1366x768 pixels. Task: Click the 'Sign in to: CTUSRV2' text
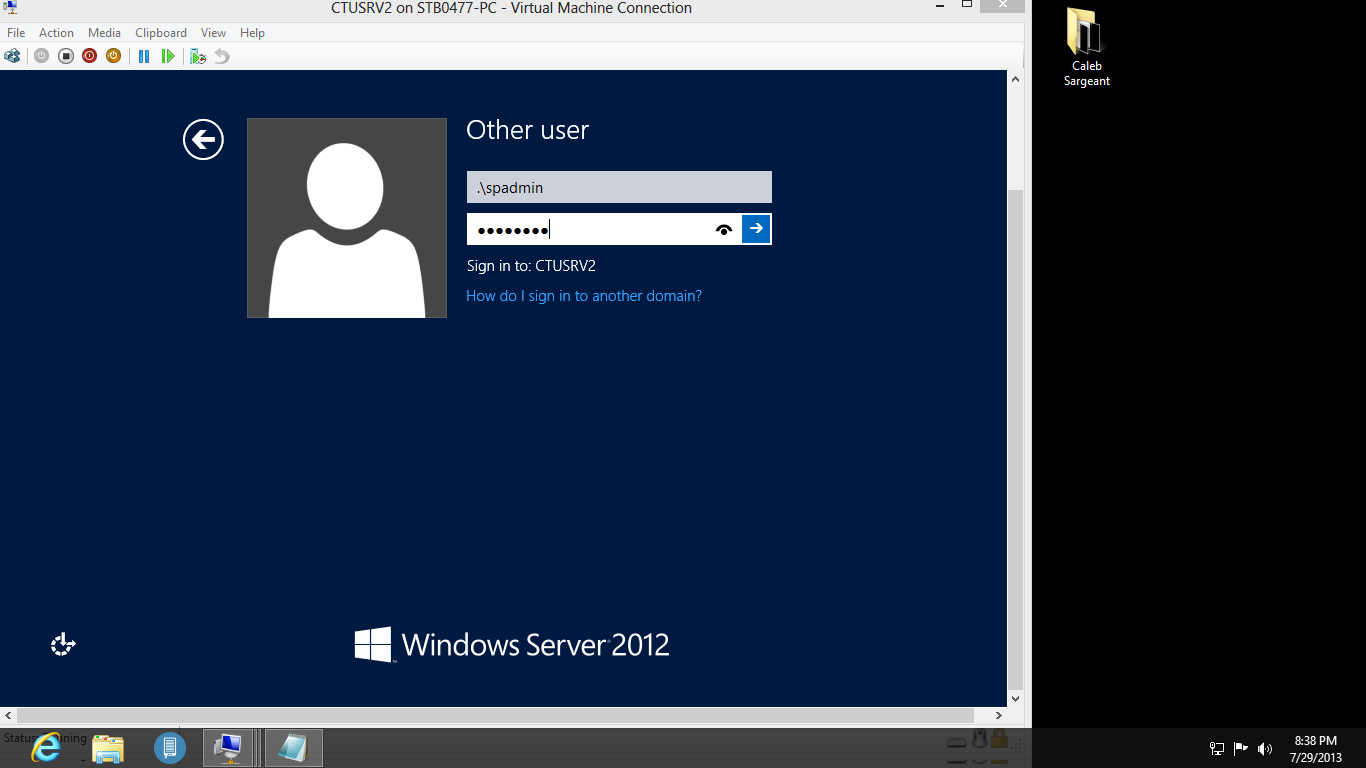click(x=531, y=266)
